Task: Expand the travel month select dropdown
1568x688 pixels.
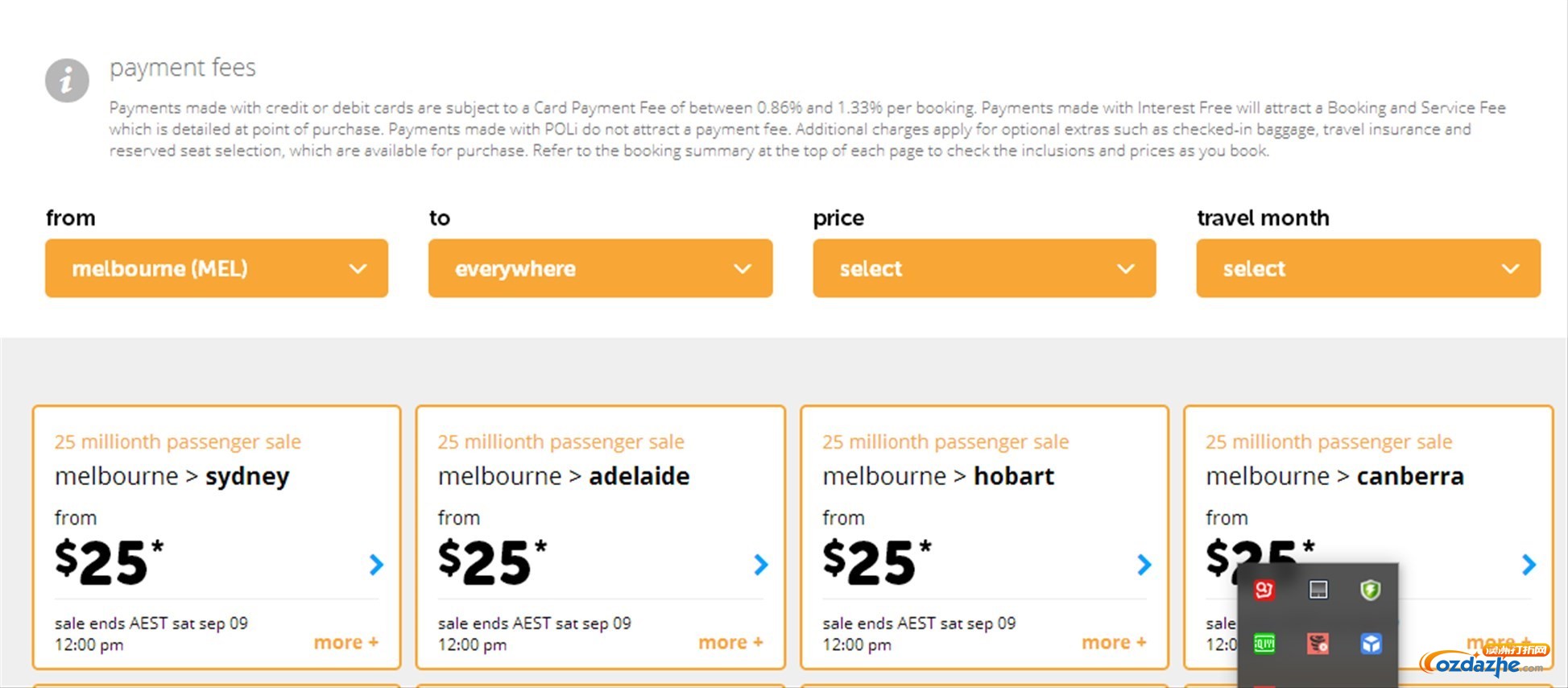Action: [x=1368, y=268]
